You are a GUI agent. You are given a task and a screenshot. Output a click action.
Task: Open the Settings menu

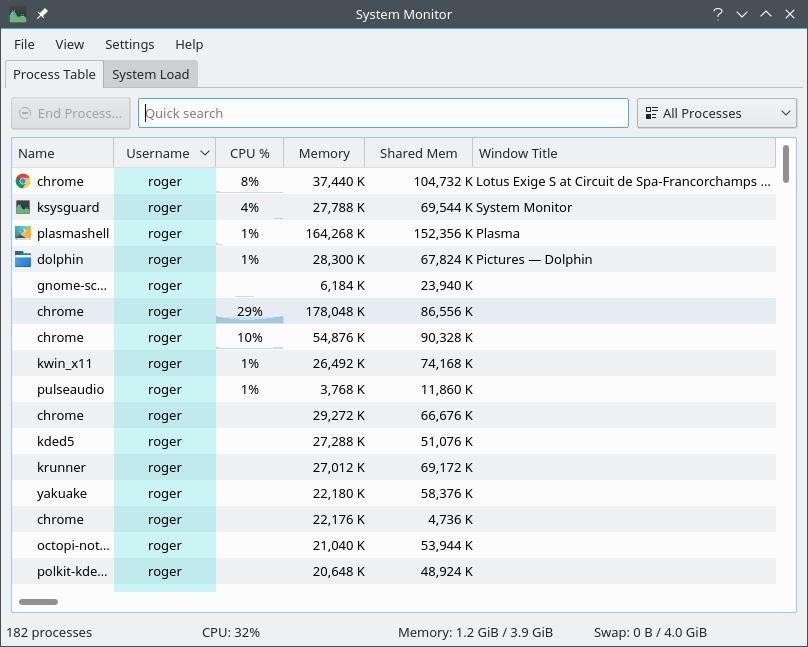(129, 44)
